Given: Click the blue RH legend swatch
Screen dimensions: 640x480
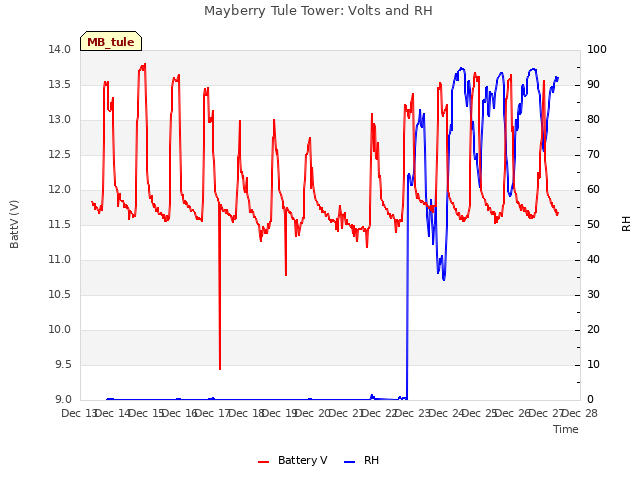Looking at the screenshot, I should point(350,462).
